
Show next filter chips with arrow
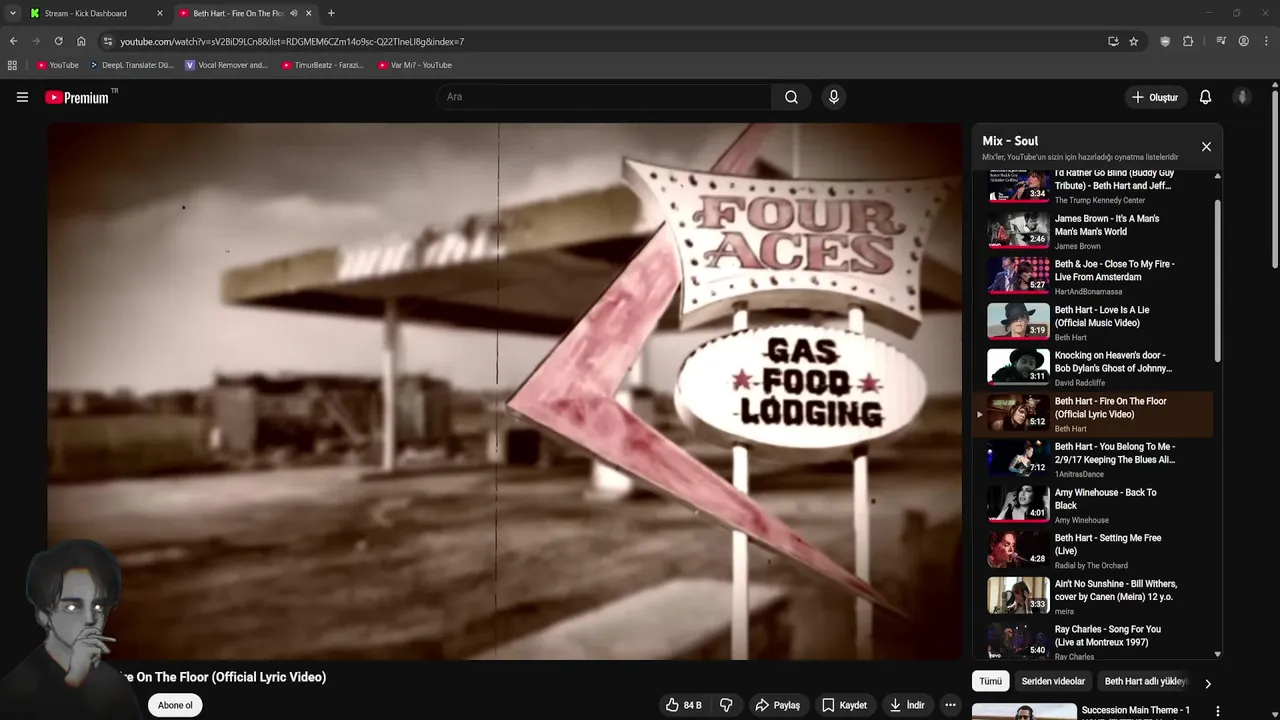[x=1207, y=684]
